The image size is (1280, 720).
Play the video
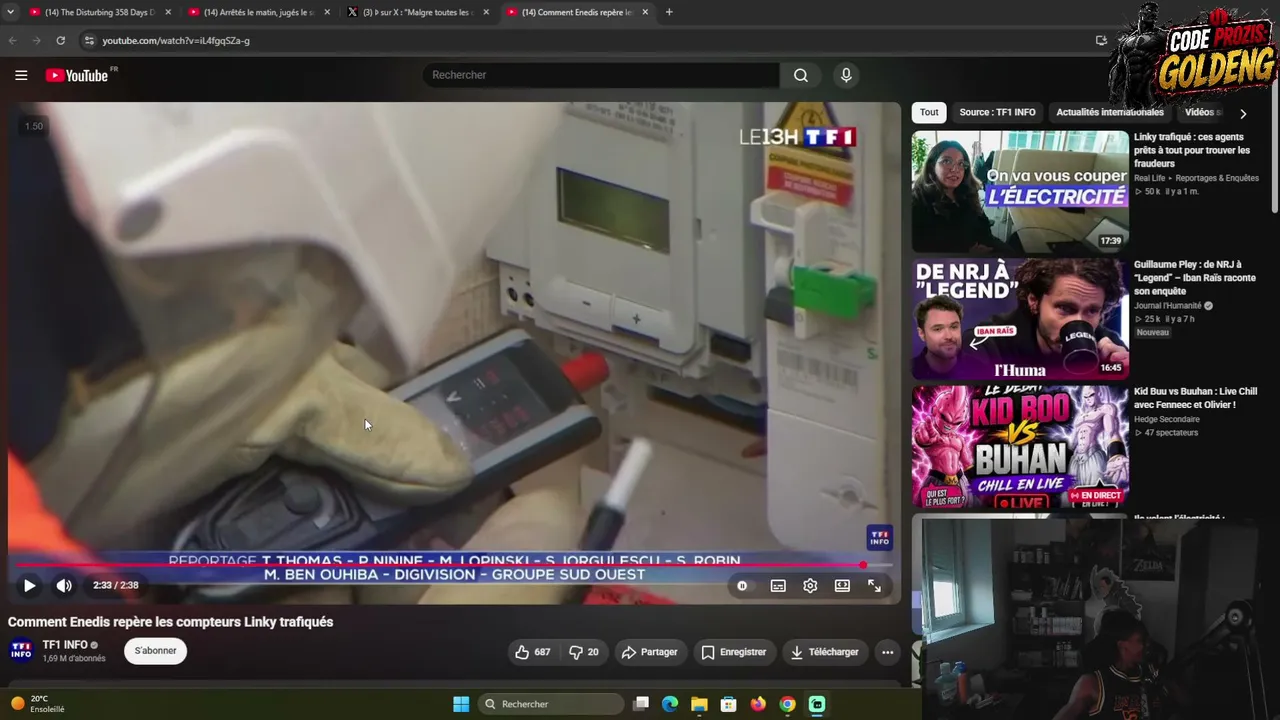(30, 586)
